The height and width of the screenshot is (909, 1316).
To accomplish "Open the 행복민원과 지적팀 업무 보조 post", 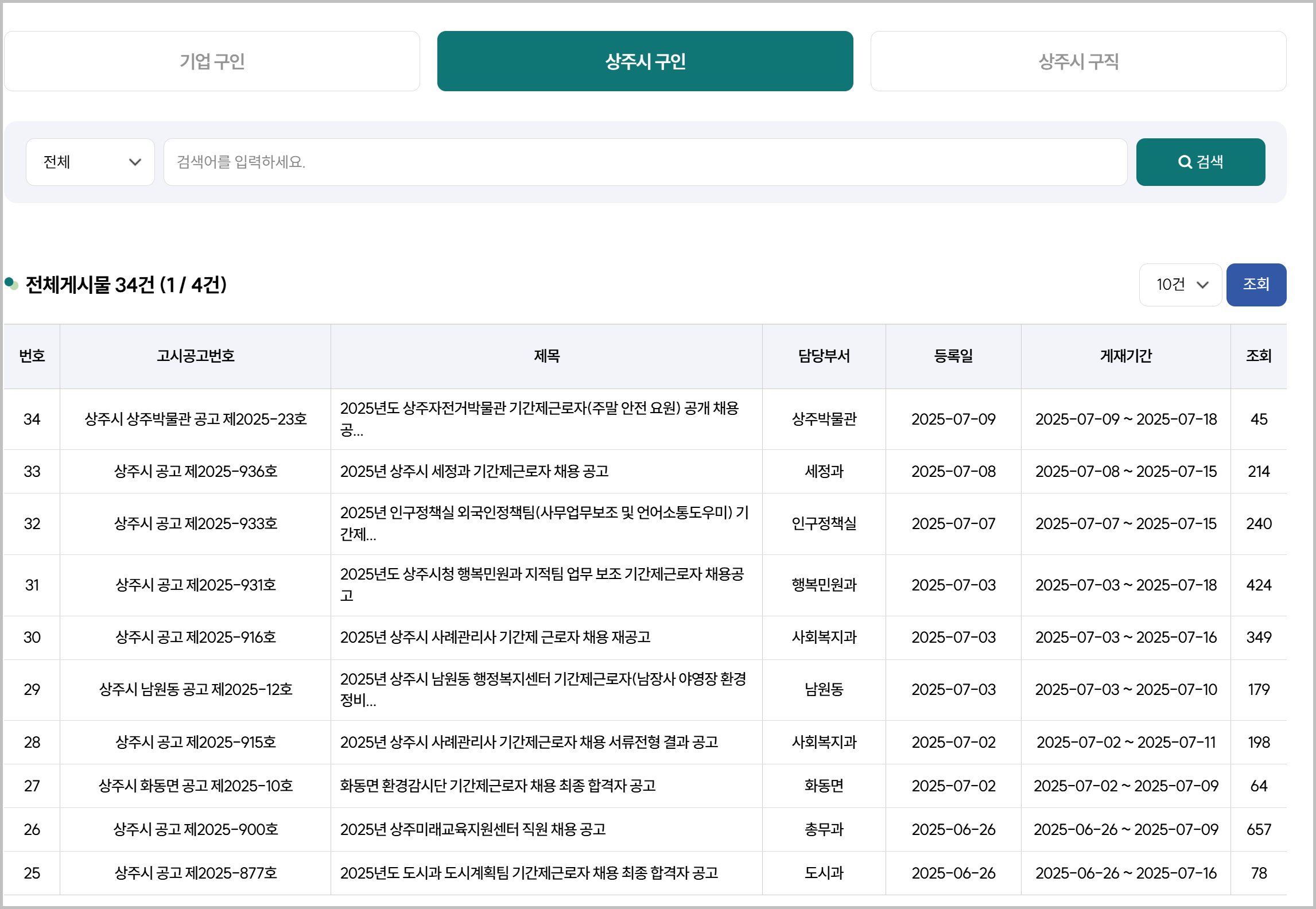I will [541, 574].
